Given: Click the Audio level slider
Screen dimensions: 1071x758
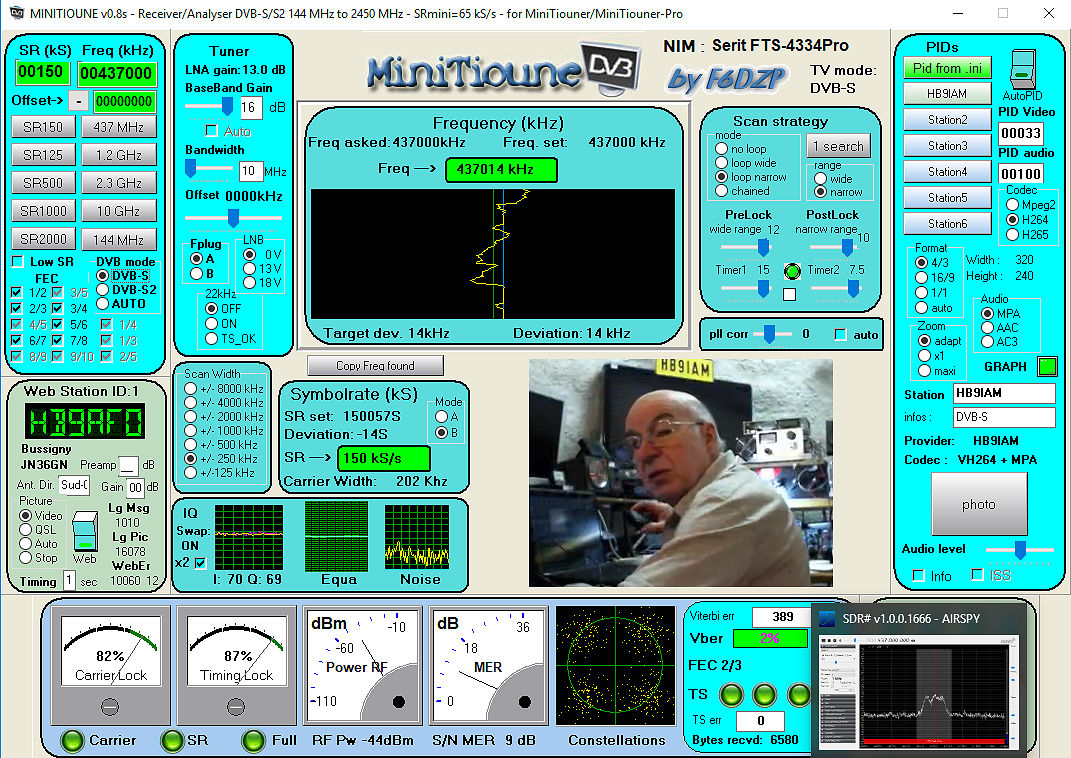Looking at the screenshot, I should 1019,549.
